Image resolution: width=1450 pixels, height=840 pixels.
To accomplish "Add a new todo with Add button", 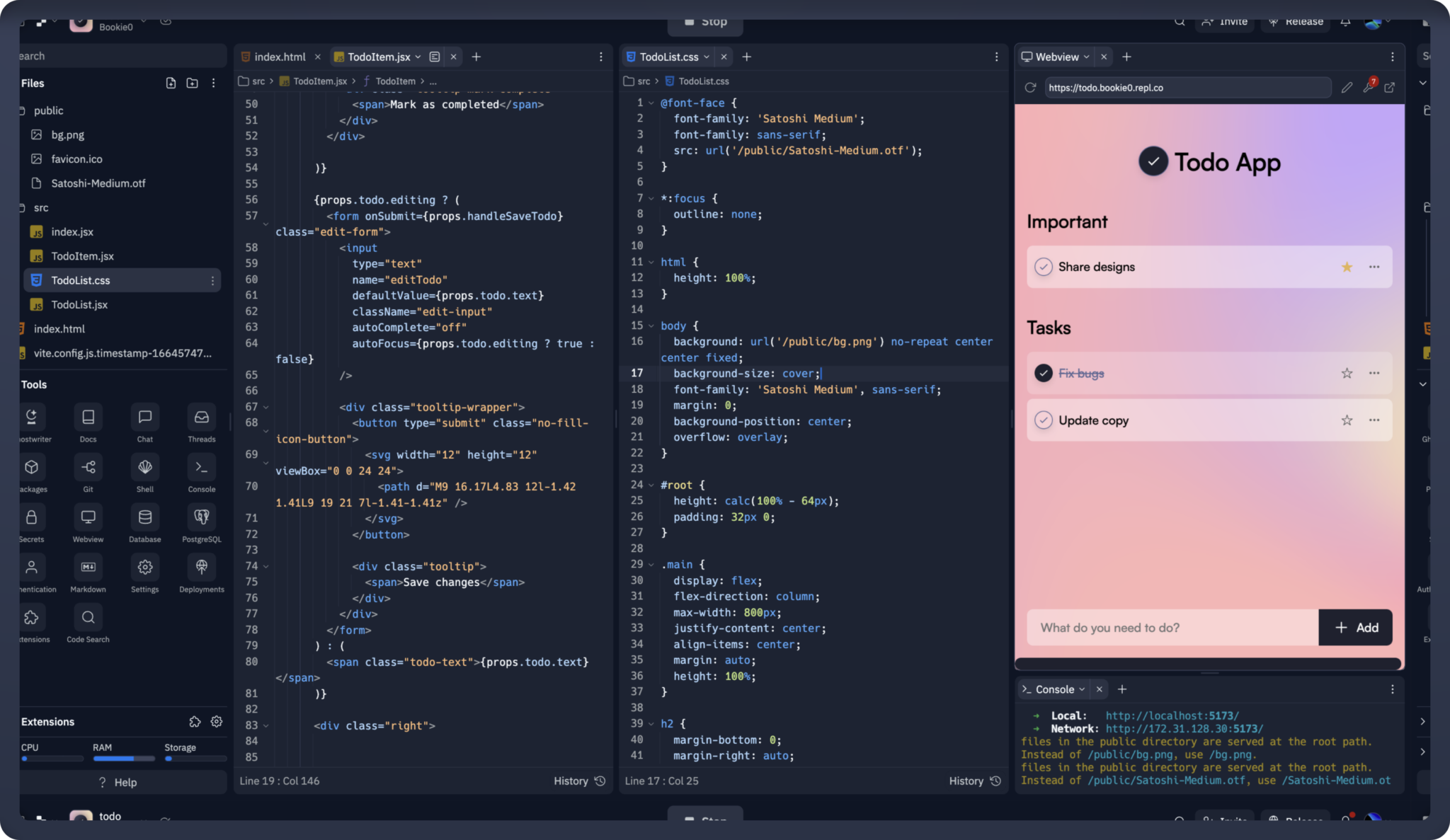I will coord(1356,628).
